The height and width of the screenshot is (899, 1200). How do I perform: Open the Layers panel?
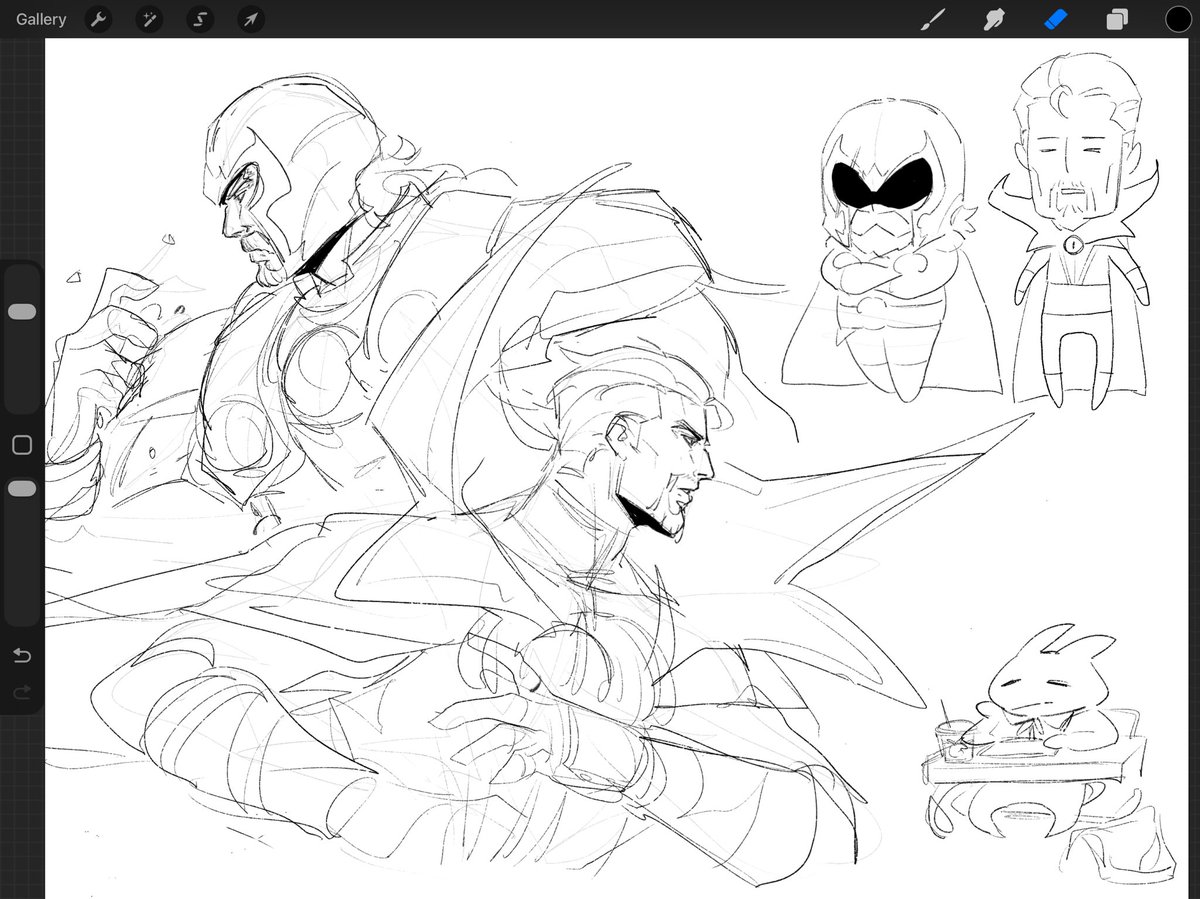coord(1117,19)
